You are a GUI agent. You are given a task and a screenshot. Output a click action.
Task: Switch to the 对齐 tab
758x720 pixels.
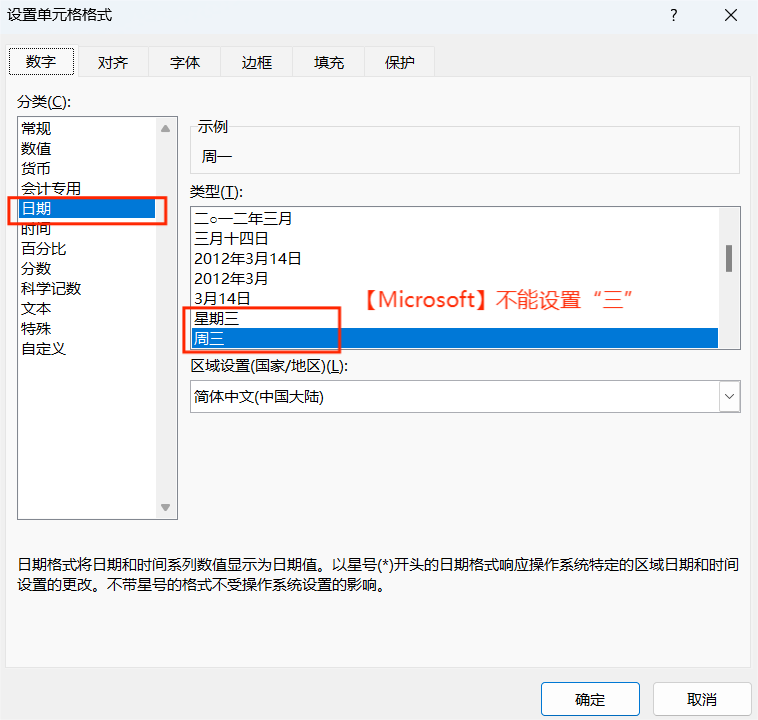[x=113, y=62]
